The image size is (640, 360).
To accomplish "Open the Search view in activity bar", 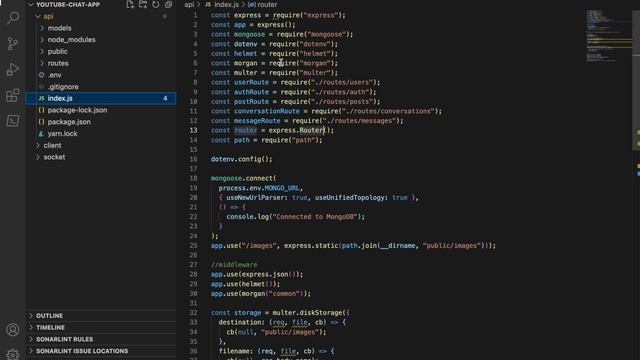I will click(13, 18).
